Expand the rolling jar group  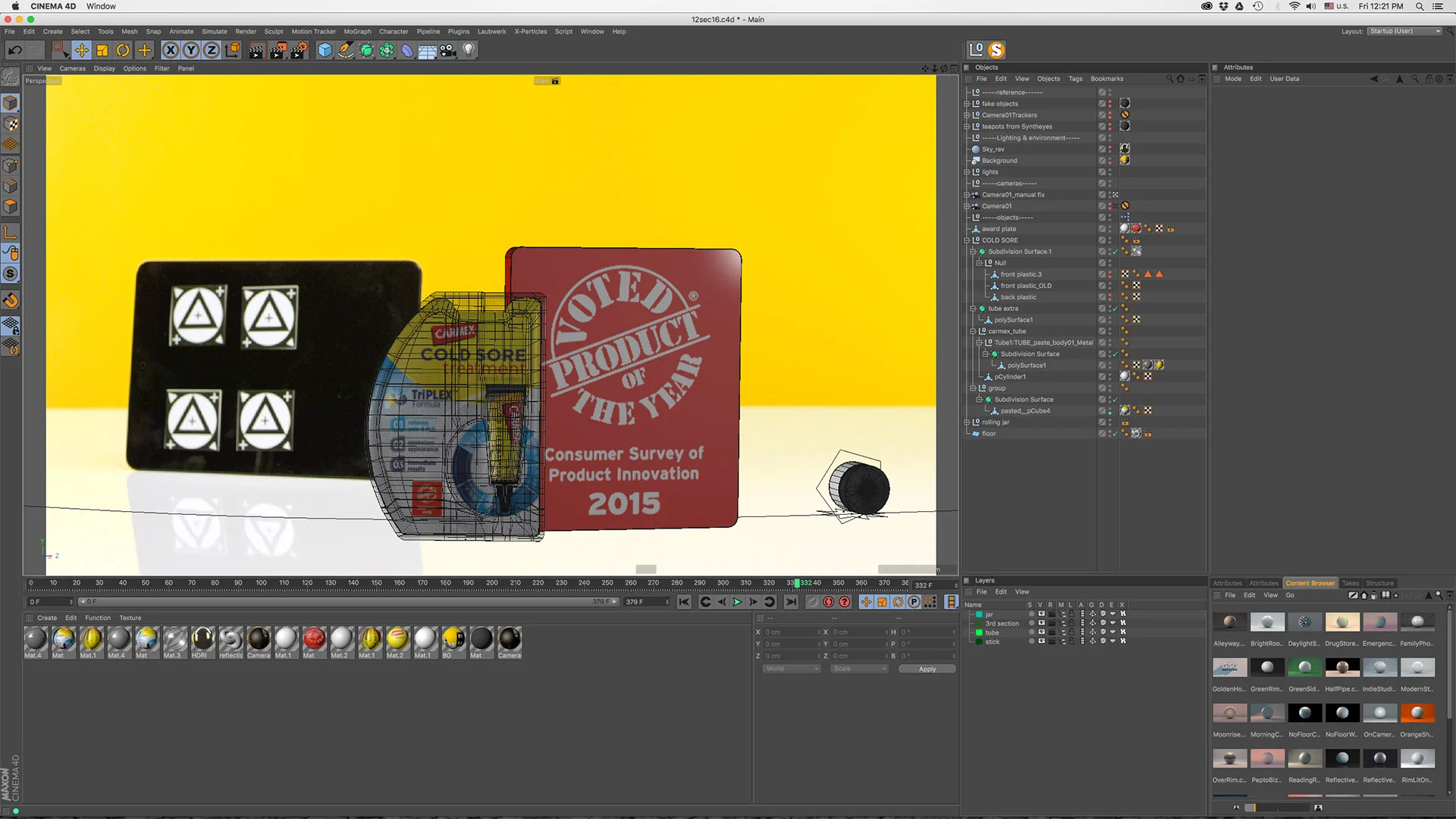pos(967,422)
